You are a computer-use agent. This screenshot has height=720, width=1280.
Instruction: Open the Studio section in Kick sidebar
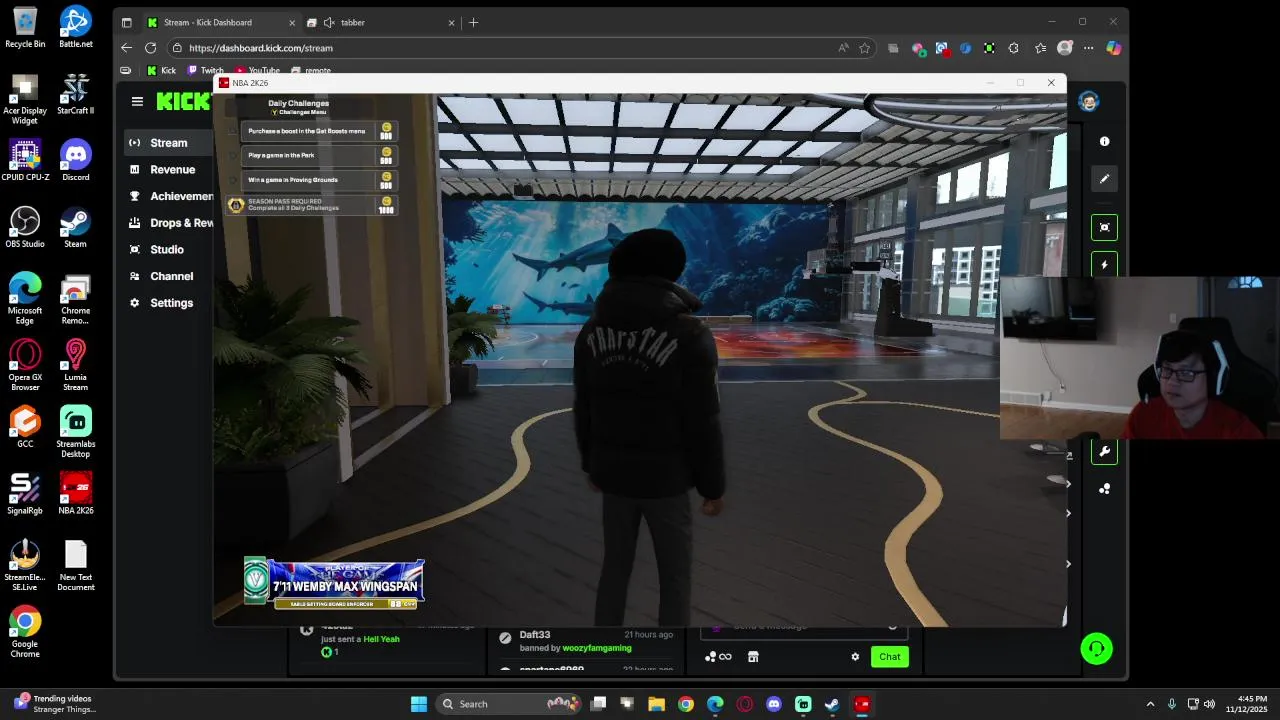click(x=166, y=250)
